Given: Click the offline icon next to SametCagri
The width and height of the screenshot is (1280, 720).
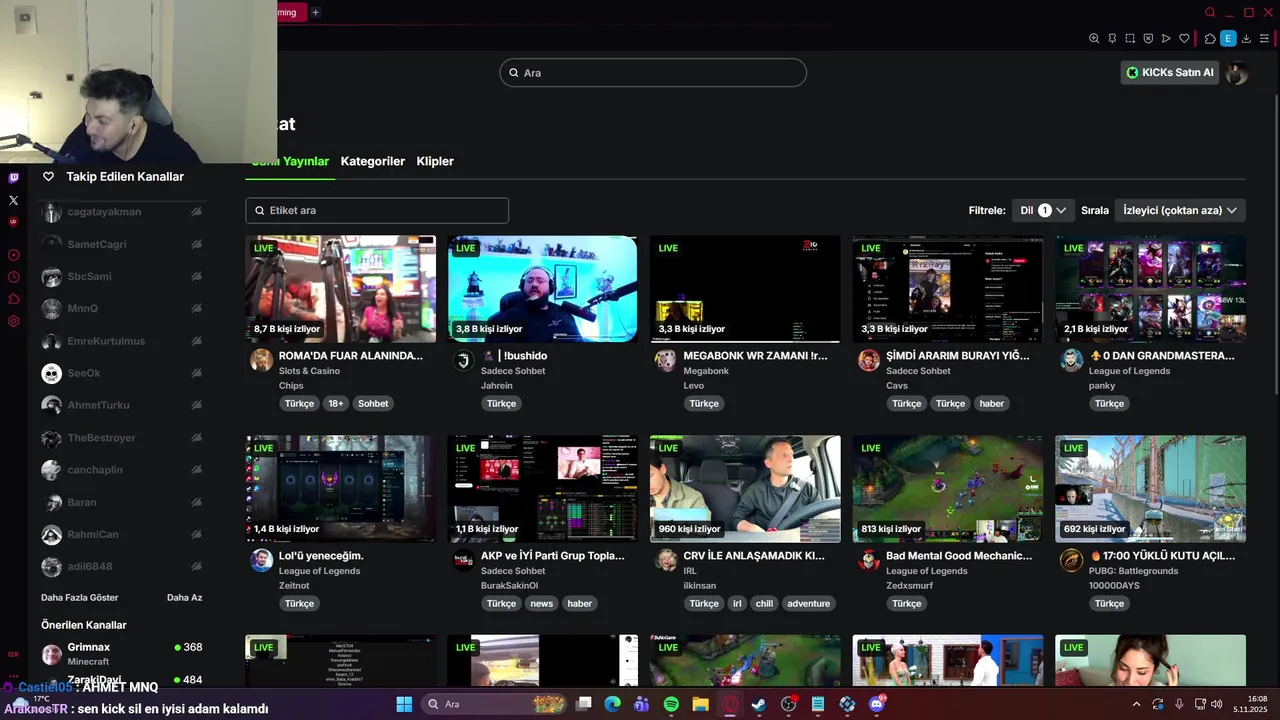Looking at the screenshot, I should coord(197,244).
